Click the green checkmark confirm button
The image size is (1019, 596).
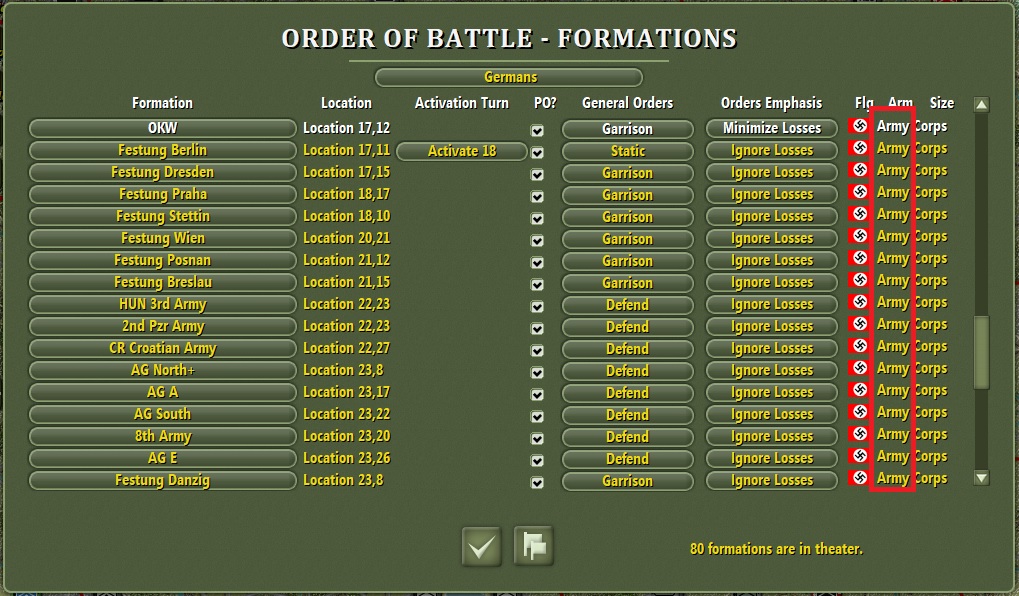[481, 545]
